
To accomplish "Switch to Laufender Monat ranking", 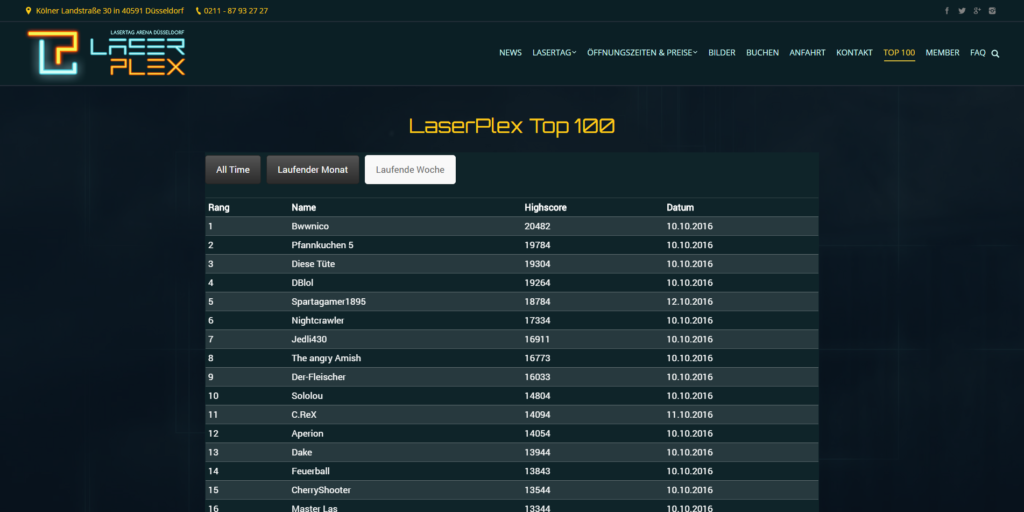I will pos(313,170).
